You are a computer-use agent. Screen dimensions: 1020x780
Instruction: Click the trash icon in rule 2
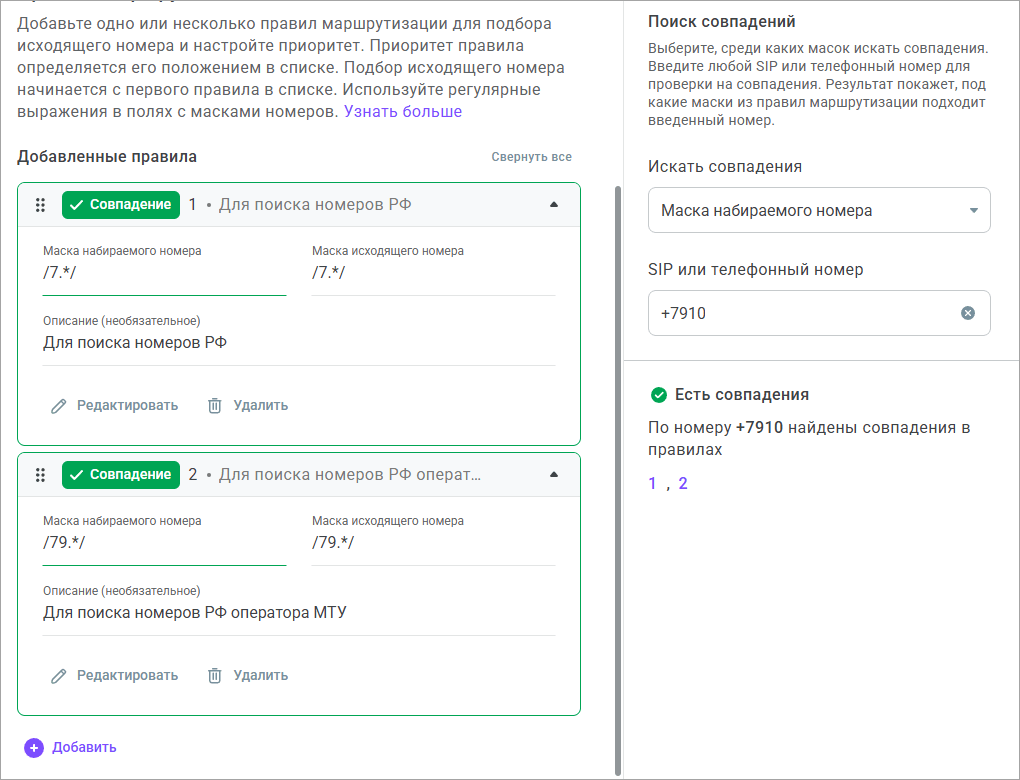214,676
